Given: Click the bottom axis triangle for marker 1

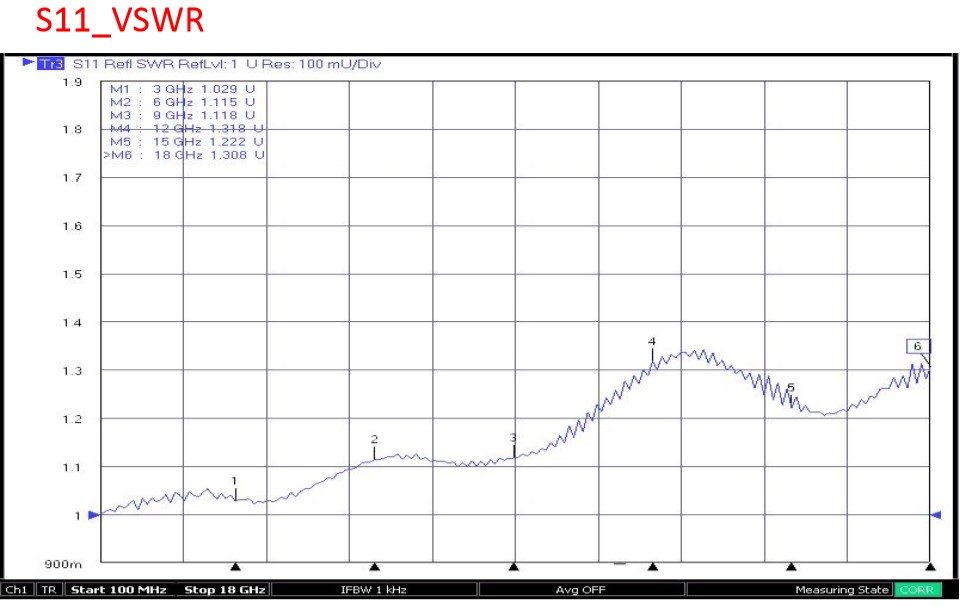Looking at the screenshot, I should pyautogui.click(x=236, y=567).
